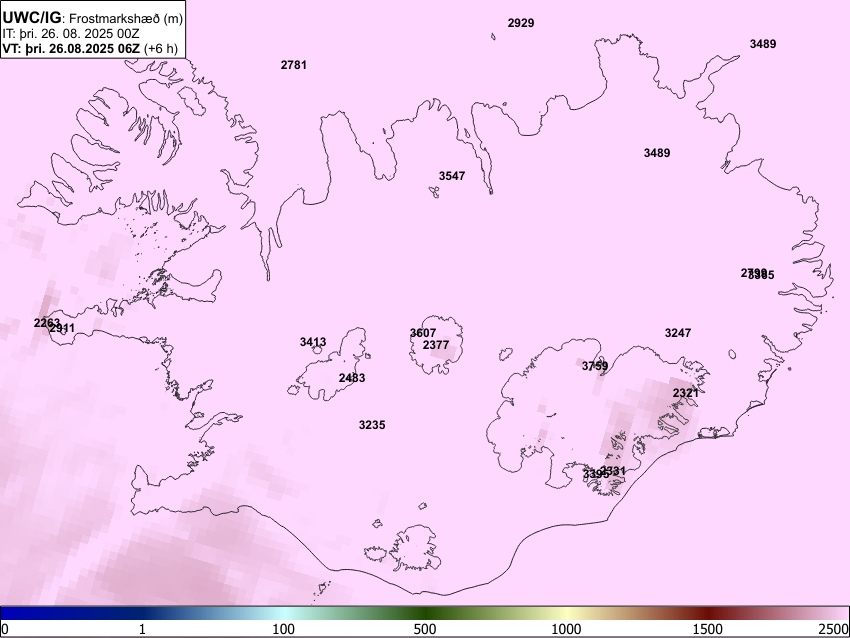The height and width of the screenshot is (638, 850).
Task: Click the "2500" label on the color scale
Action: click(x=834, y=629)
